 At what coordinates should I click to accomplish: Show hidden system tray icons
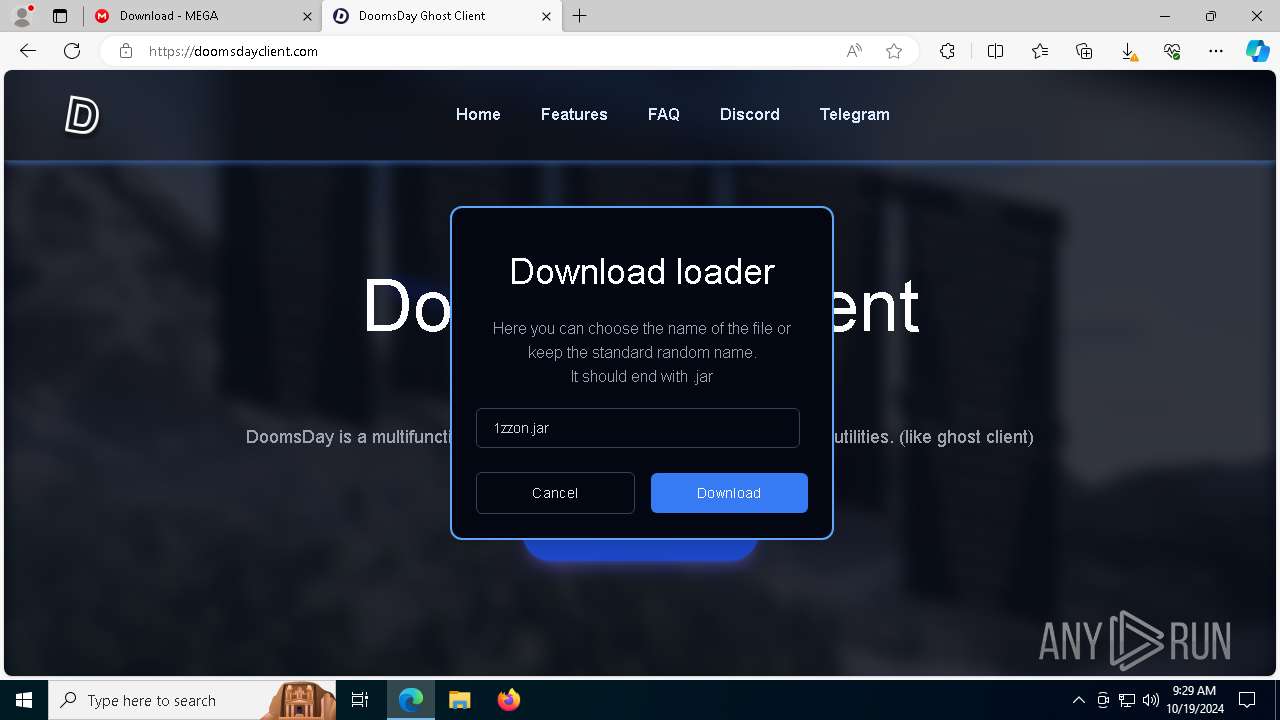tap(1079, 700)
